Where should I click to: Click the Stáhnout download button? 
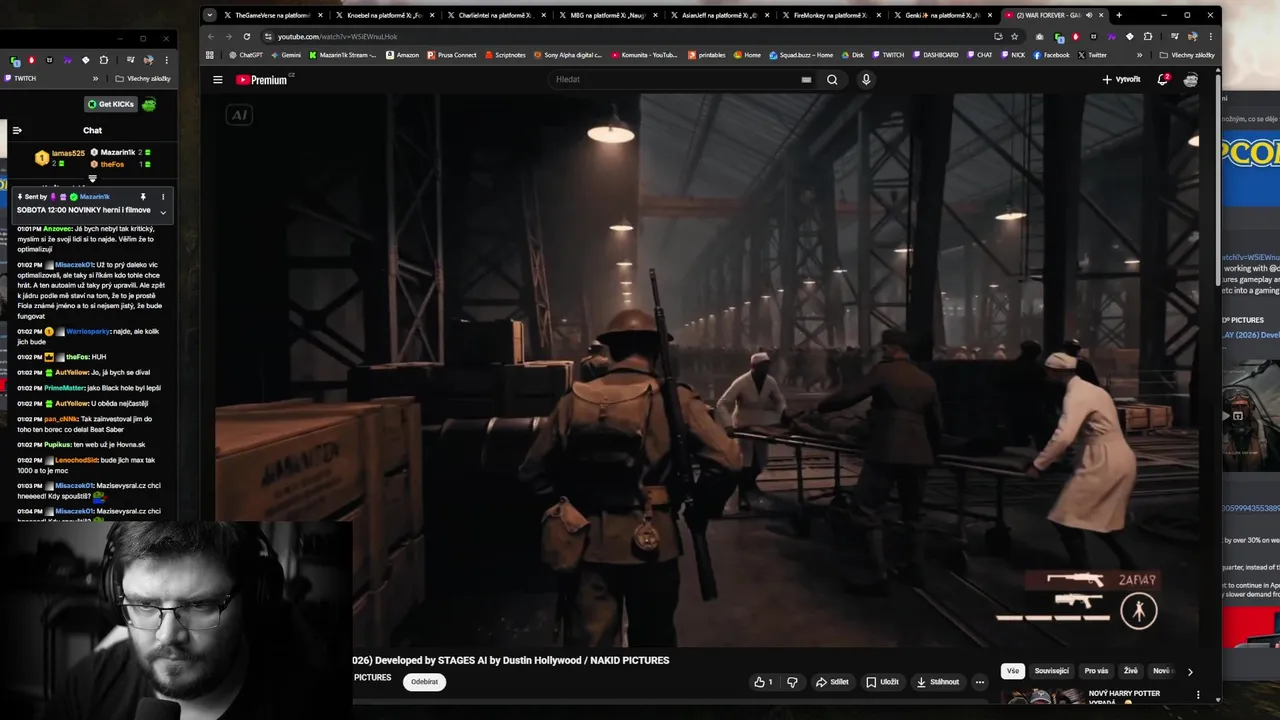938,682
